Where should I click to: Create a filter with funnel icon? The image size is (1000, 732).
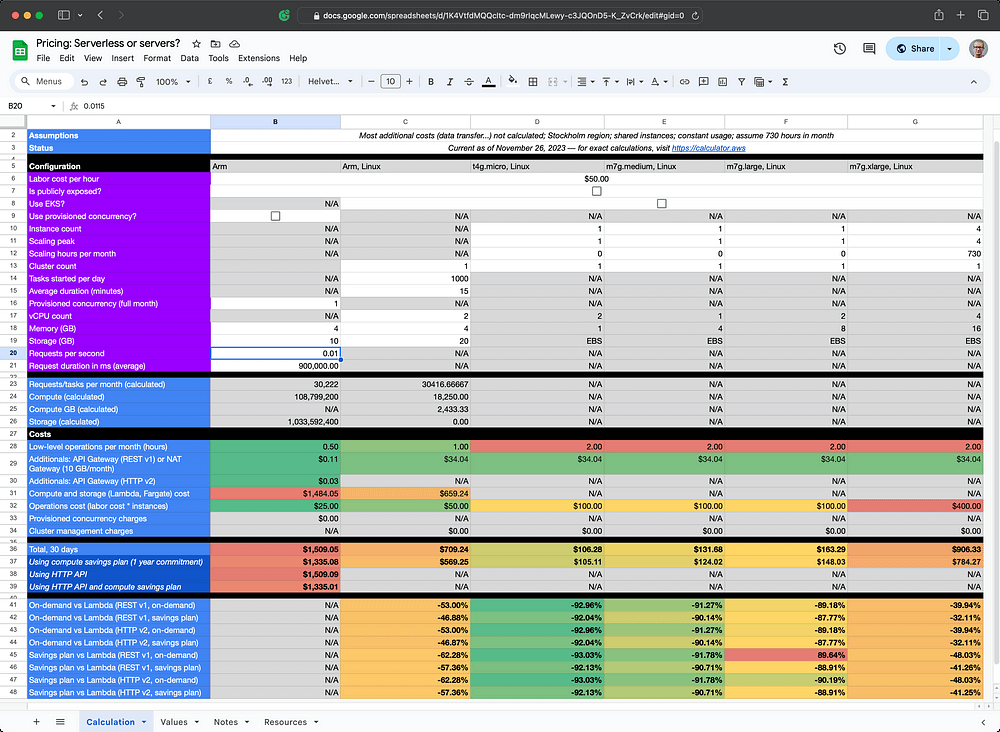741,82
